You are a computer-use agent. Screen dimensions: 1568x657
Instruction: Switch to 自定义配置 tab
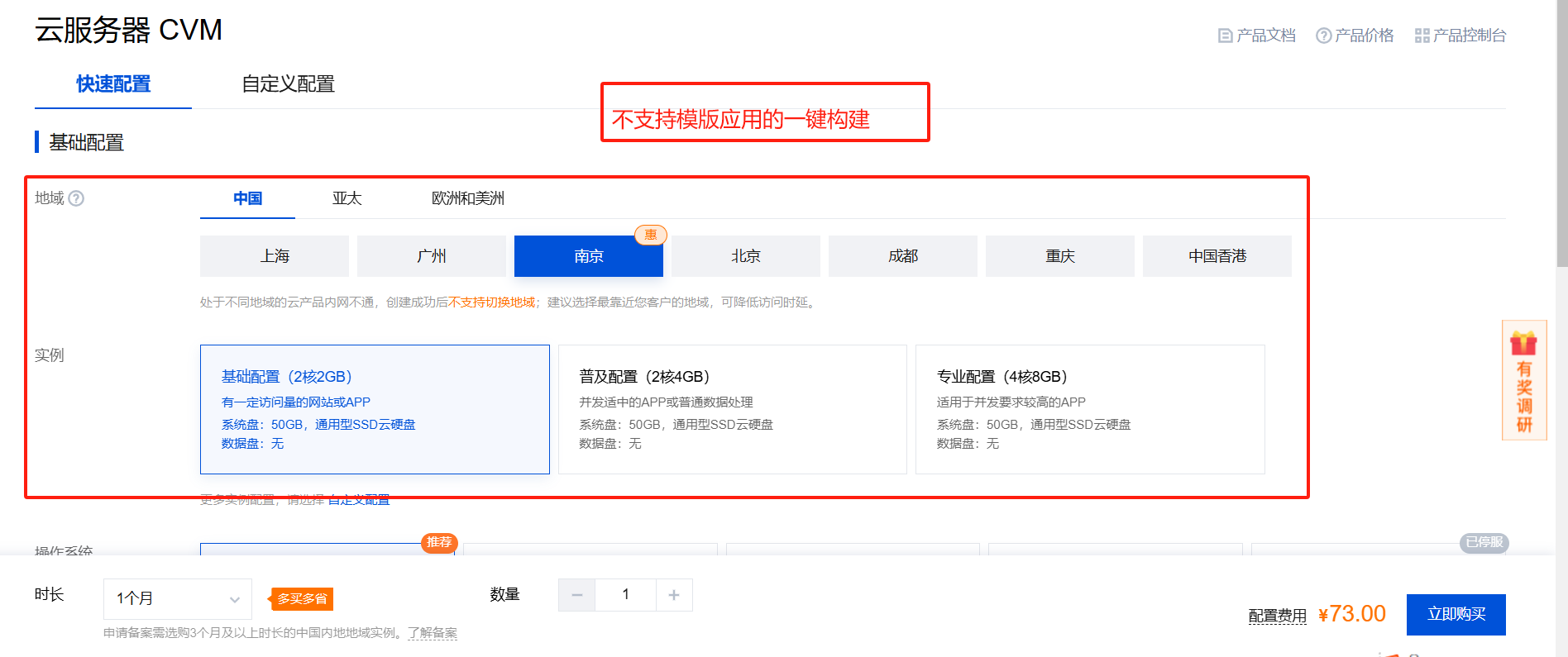[x=288, y=84]
